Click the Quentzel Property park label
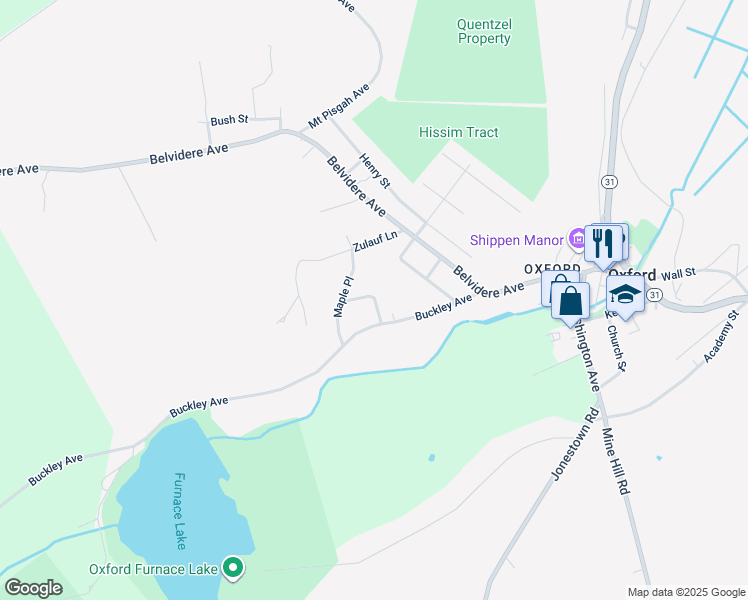748x600 pixels. click(x=484, y=31)
